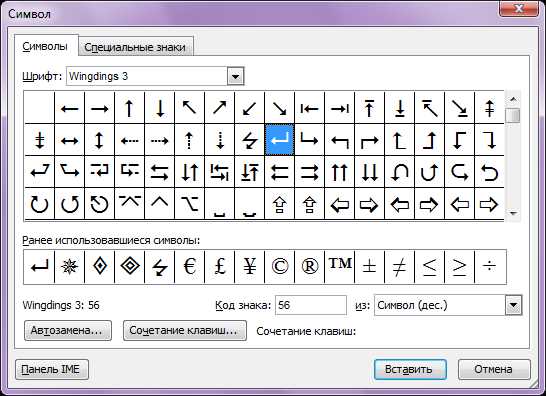Viewport: 546px width, 396px height.
Task: Click the Отмена button
Action: pyautogui.click(x=494, y=369)
